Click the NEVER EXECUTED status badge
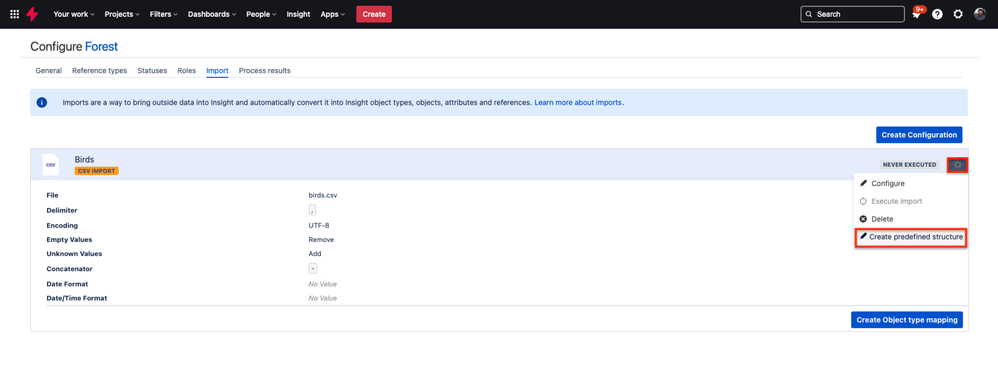 pyautogui.click(x=910, y=165)
